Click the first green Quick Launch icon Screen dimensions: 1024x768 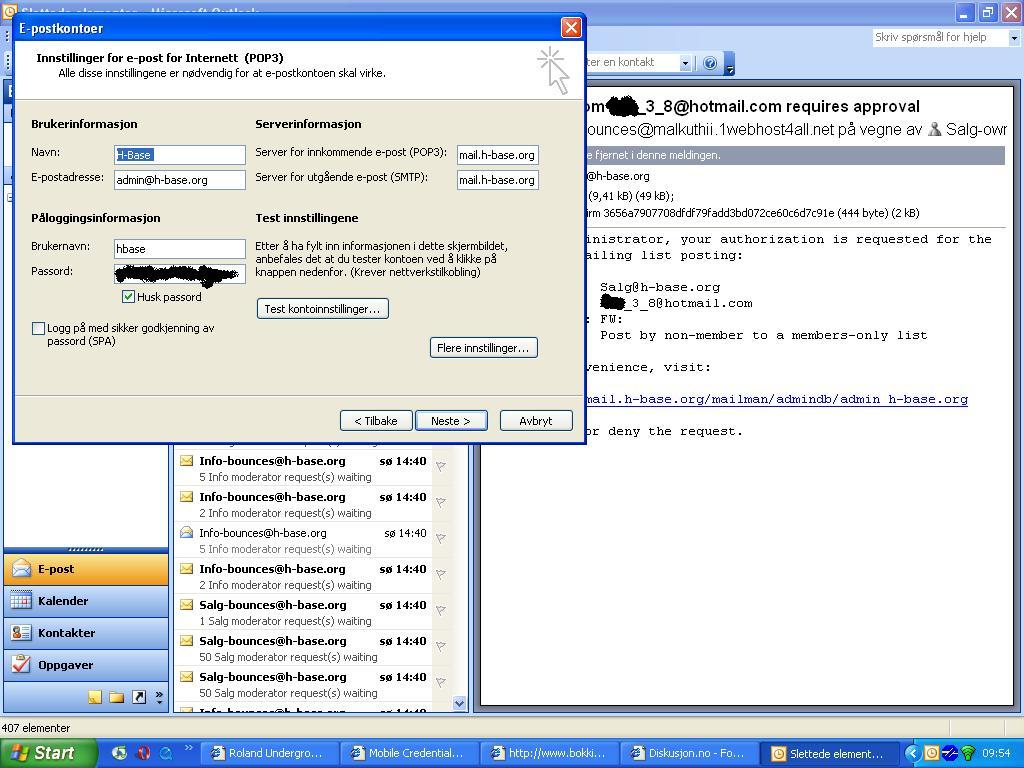119,753
